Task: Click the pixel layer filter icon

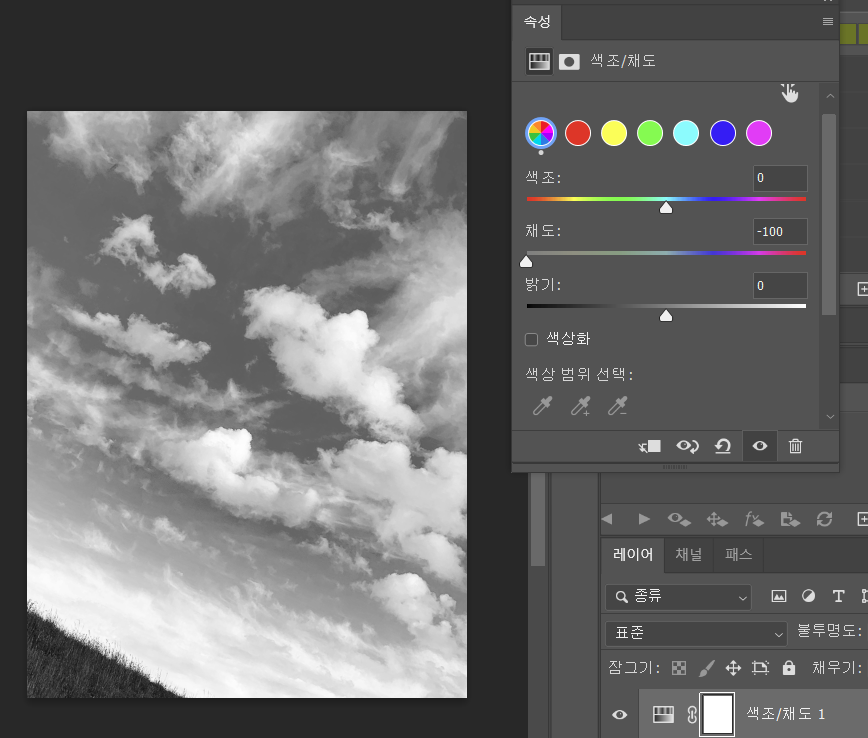Action: click(x=778, y=597)
